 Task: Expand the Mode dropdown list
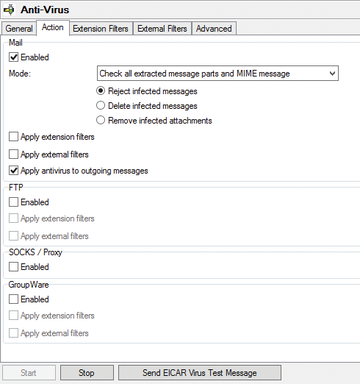218,73
